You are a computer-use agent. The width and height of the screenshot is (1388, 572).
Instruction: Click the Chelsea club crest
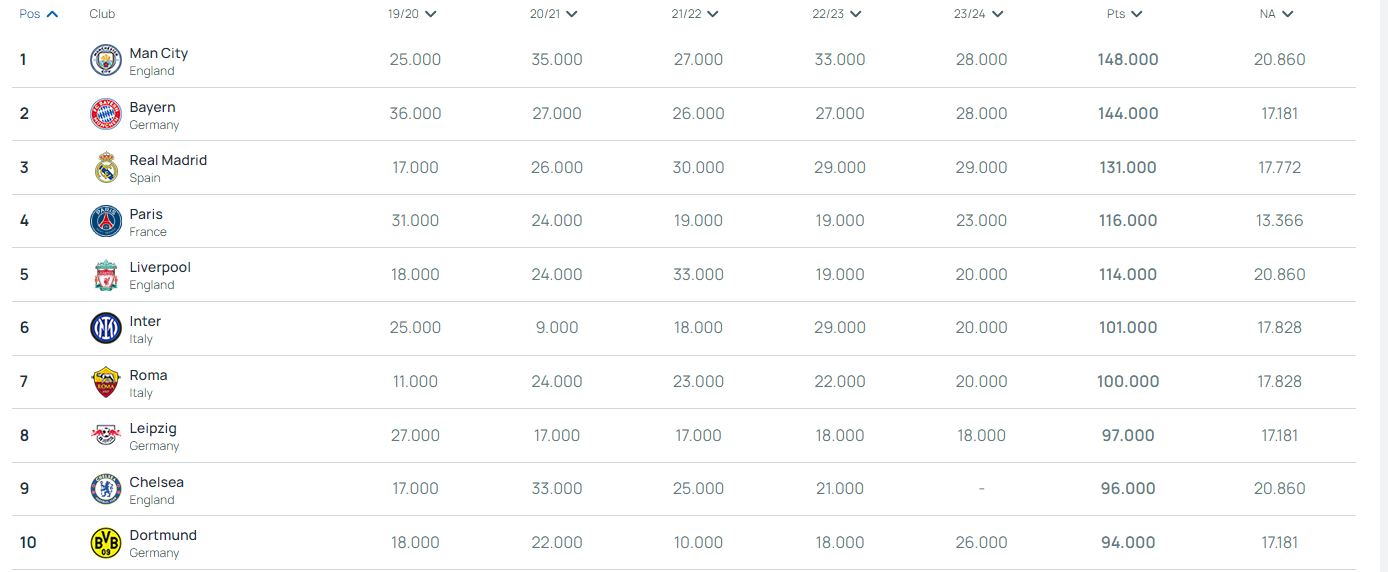(105, 489)
